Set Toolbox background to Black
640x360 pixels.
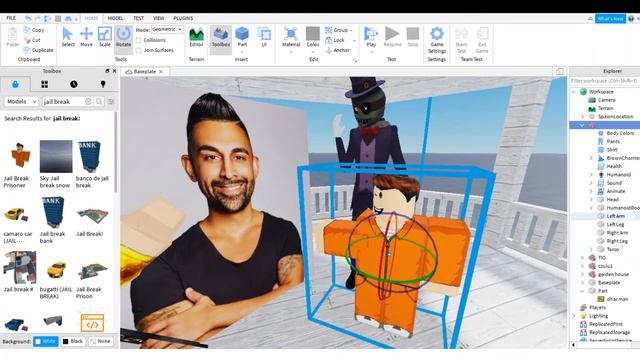73,341
